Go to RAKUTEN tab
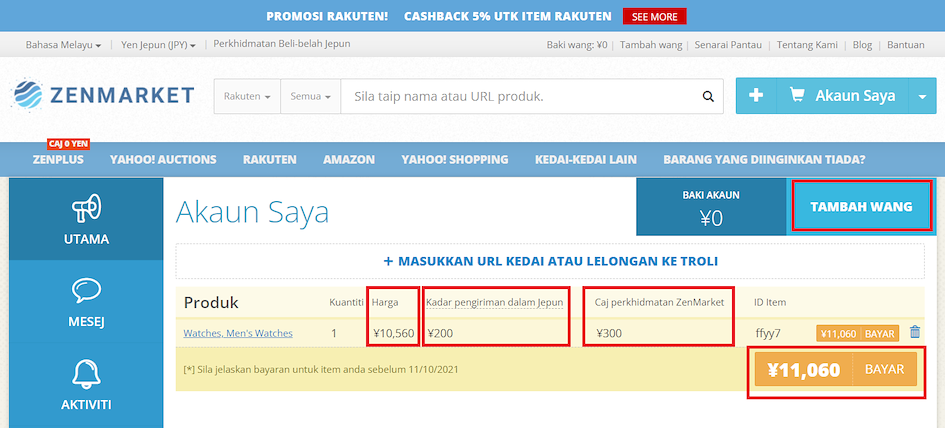Image resolution: width=945 pixels, height=428 pixels. click(x=269, y=160)
